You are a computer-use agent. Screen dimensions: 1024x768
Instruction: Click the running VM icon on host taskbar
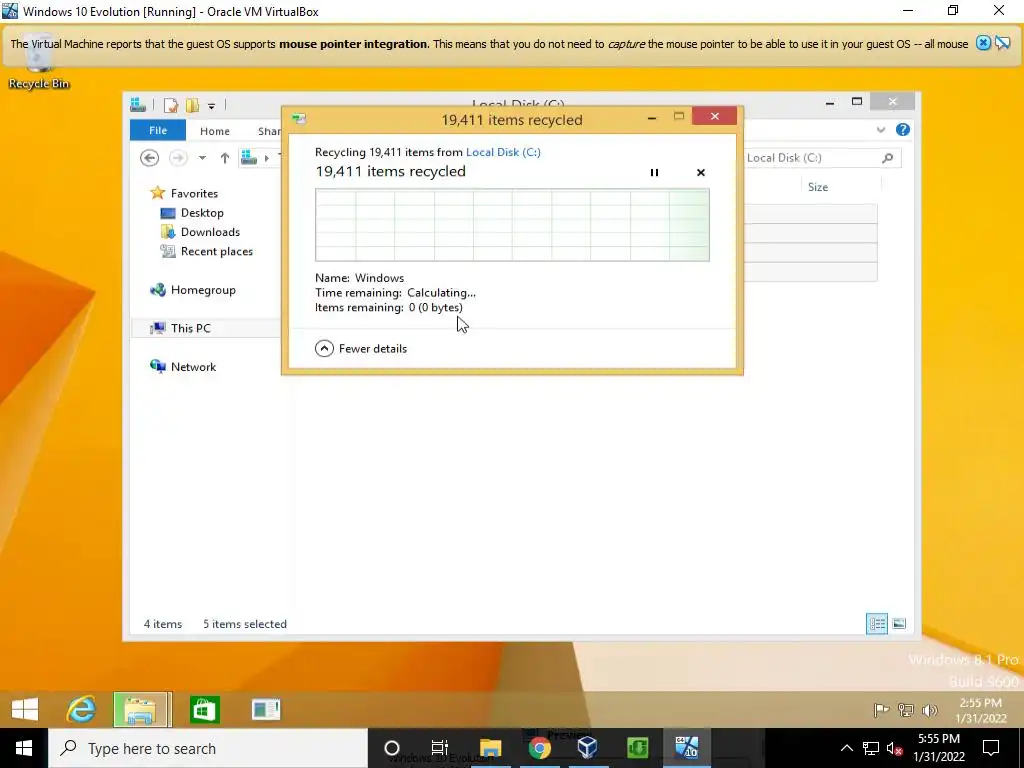click(x=686, y=748)
